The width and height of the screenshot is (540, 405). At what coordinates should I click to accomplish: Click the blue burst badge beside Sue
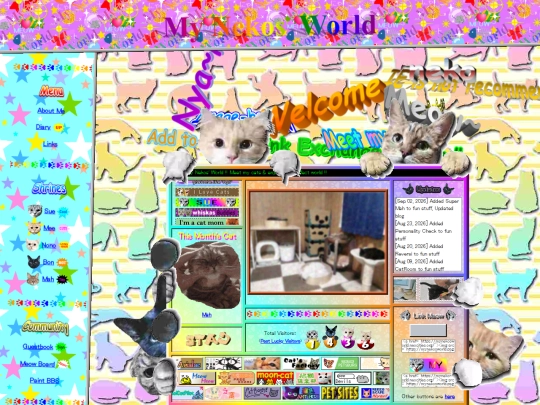coord(63,211)
